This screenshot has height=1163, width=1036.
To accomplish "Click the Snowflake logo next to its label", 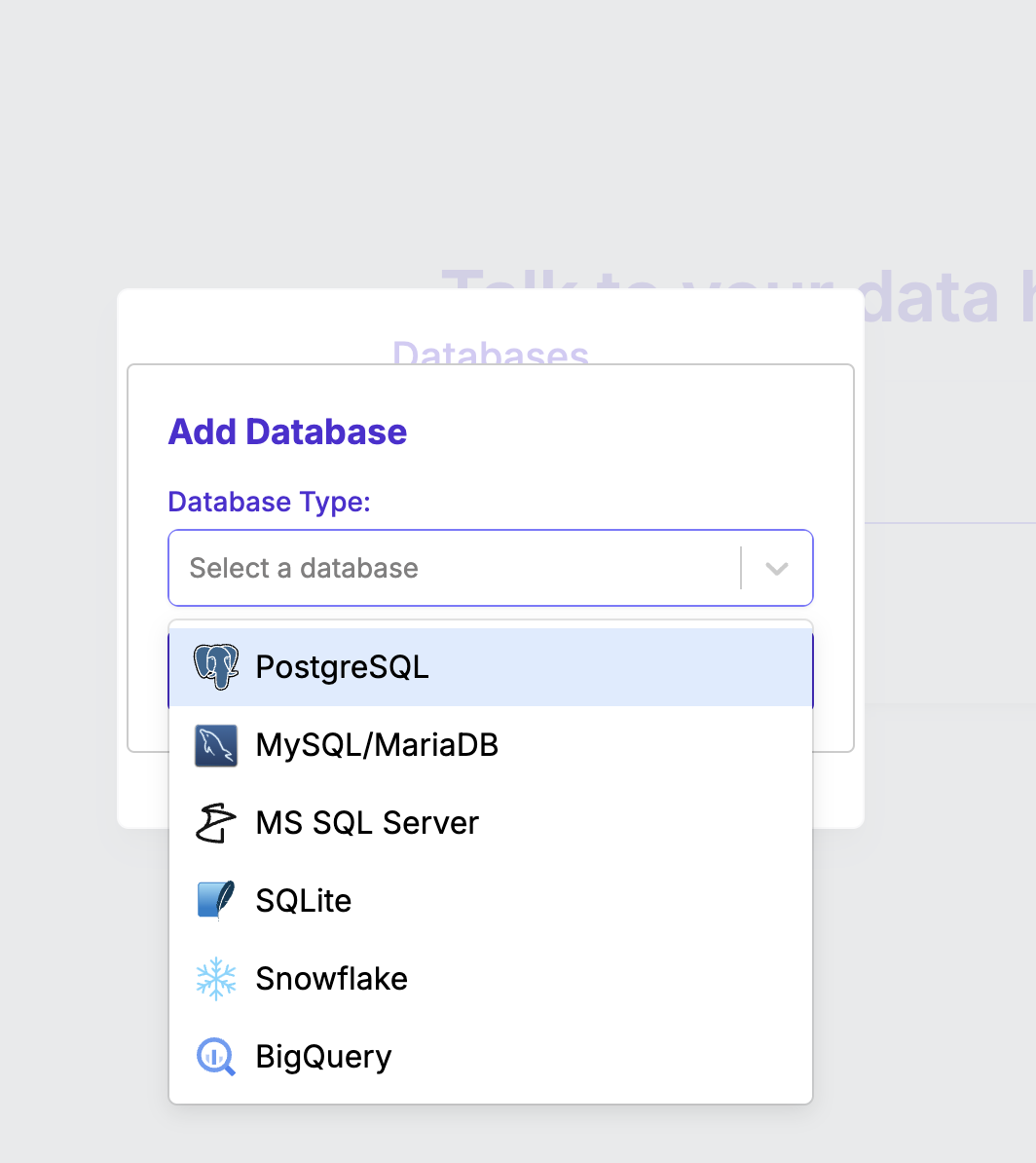I will coord(215,978).
